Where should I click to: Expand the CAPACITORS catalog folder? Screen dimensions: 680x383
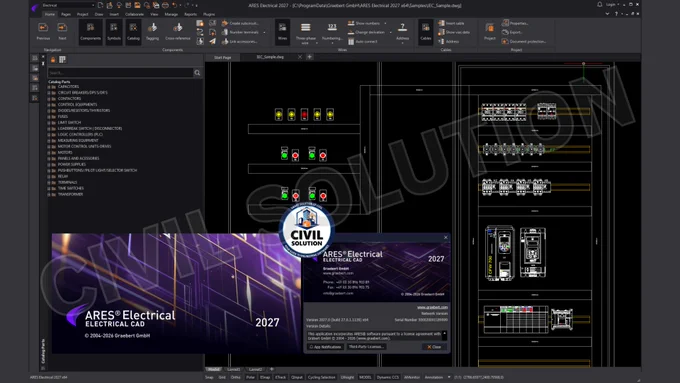tap(49, 87)
